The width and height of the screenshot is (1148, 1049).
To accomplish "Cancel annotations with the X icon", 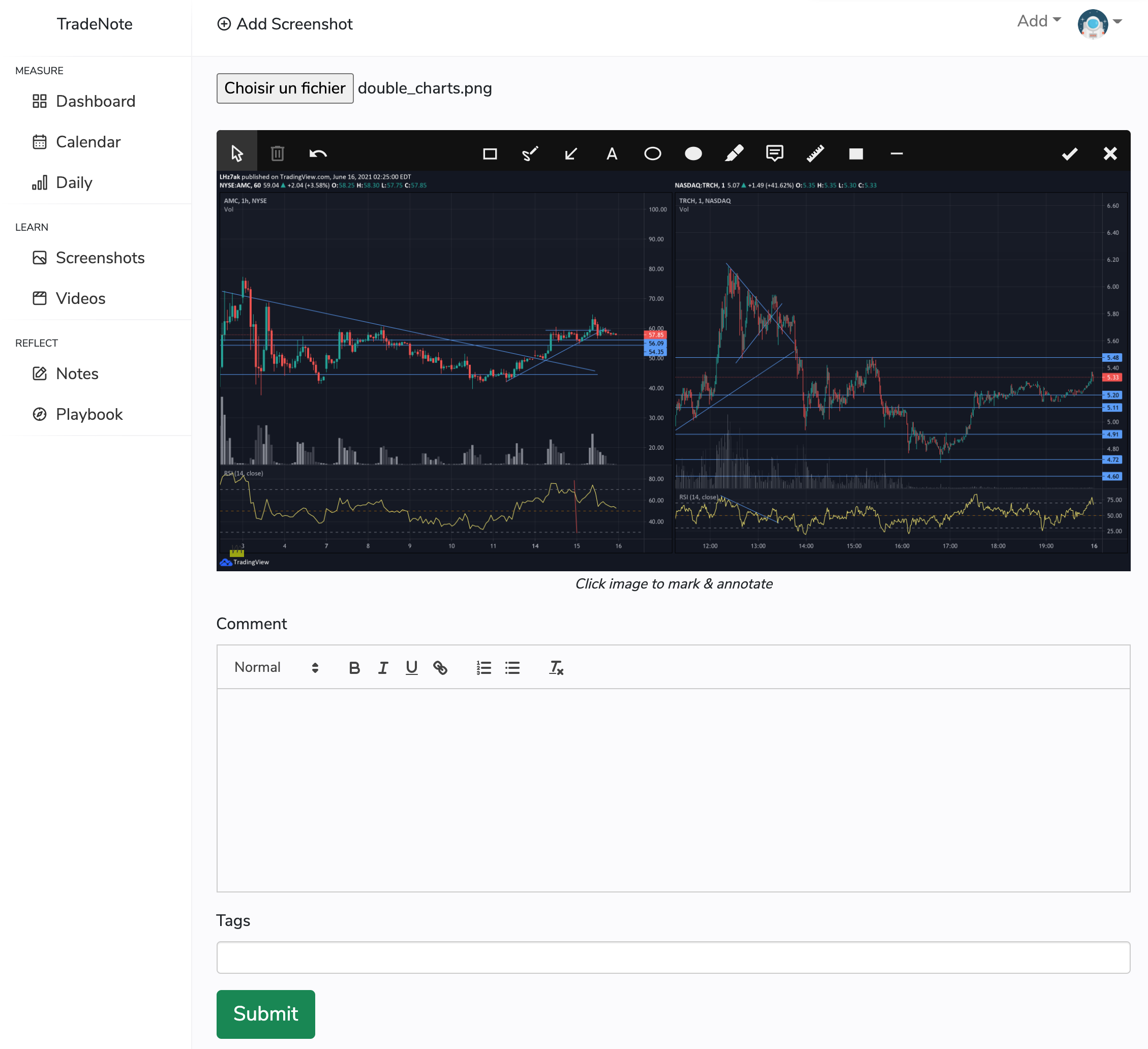I will click(1110, 152).
